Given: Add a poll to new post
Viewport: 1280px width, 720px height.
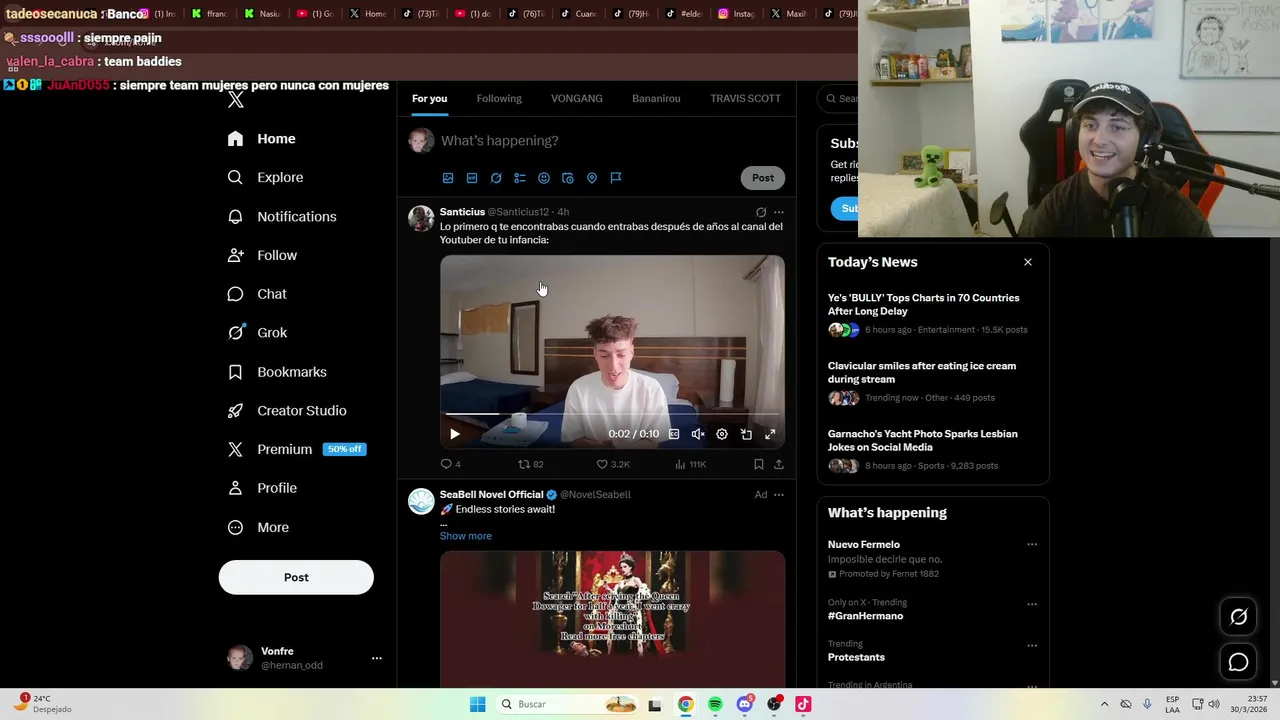Looking at the screenshot, I should click(520, 178).
